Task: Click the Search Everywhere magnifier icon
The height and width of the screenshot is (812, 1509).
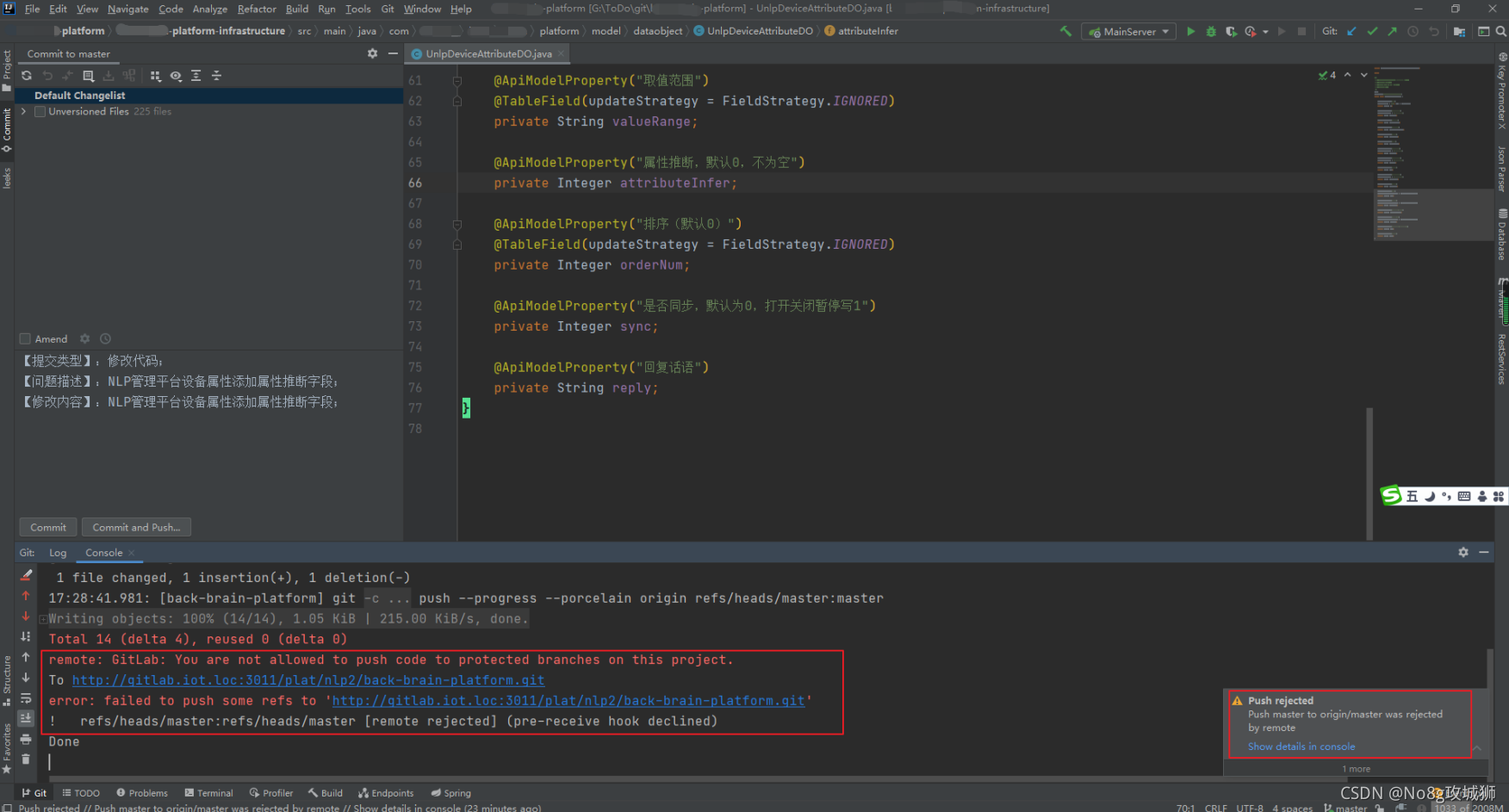Action: (1501, 31)
